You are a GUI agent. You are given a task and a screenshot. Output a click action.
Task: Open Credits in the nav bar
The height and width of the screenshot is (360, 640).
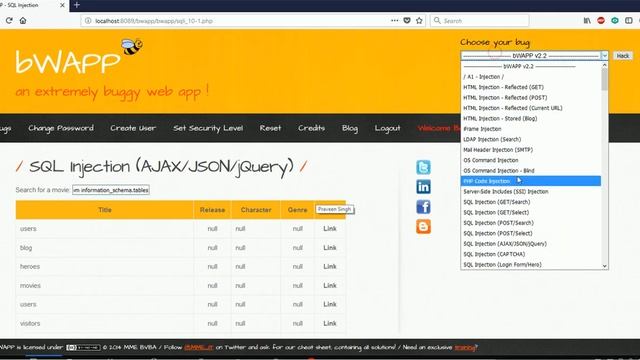coord(311,128)
